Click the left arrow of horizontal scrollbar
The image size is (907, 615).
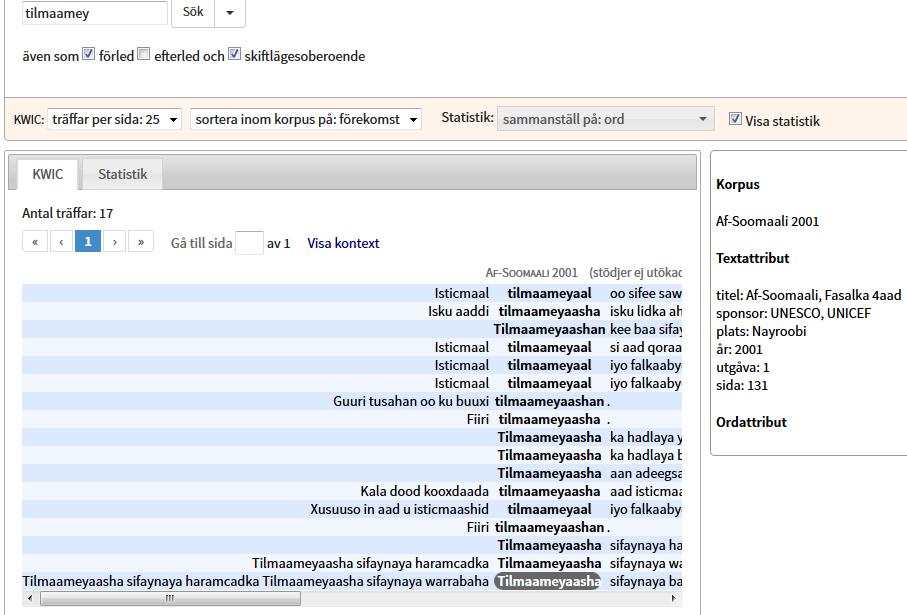coord(30,598)
